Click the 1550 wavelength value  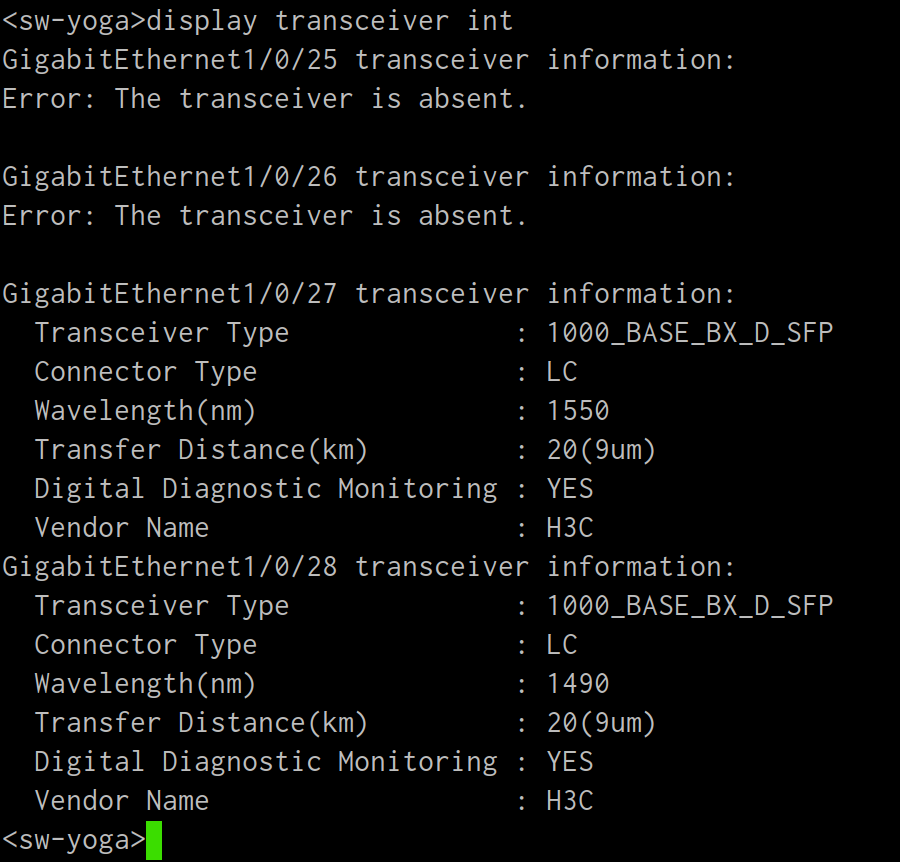pyautogui.click(x=578, y=411)
